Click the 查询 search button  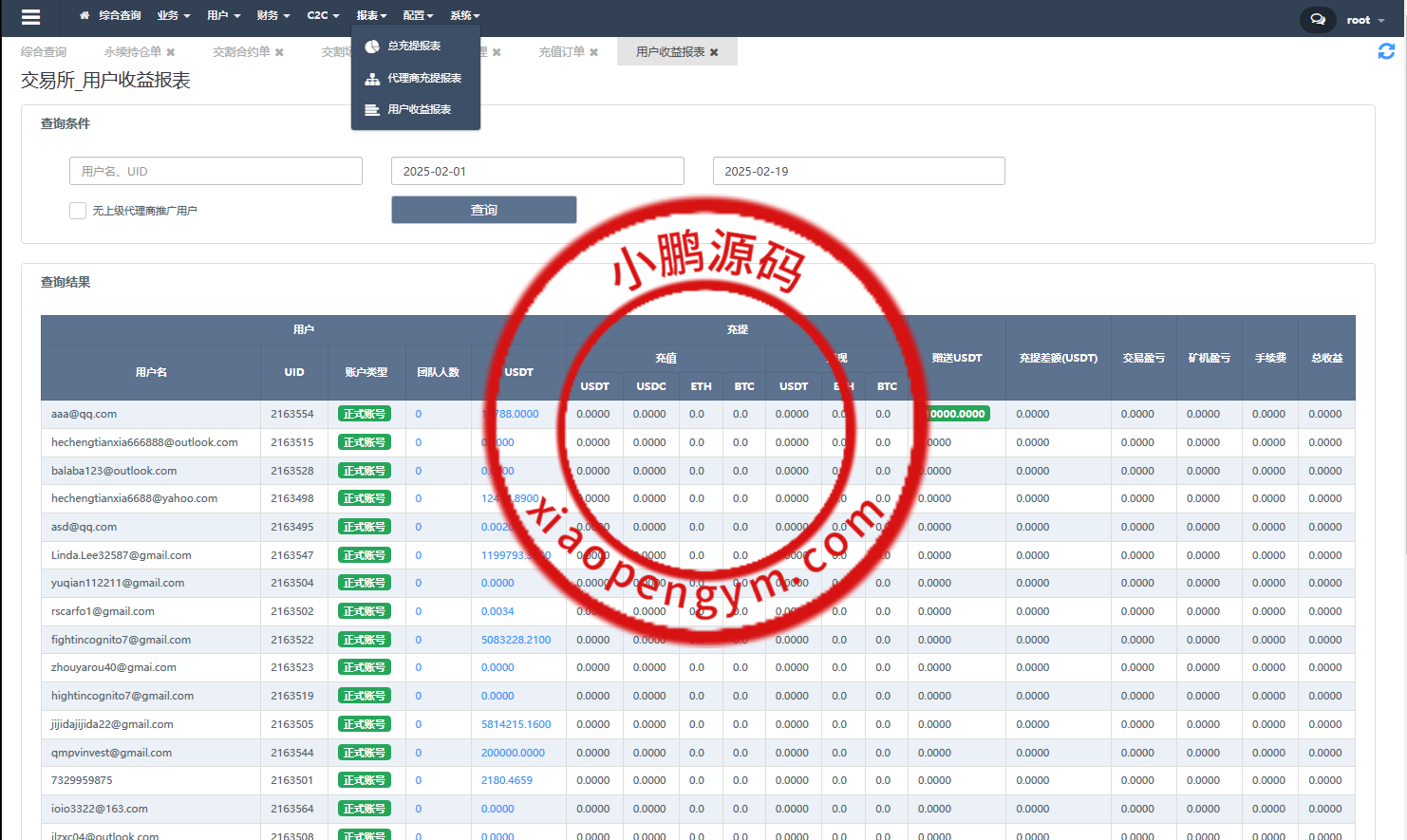tap(483, 210)
